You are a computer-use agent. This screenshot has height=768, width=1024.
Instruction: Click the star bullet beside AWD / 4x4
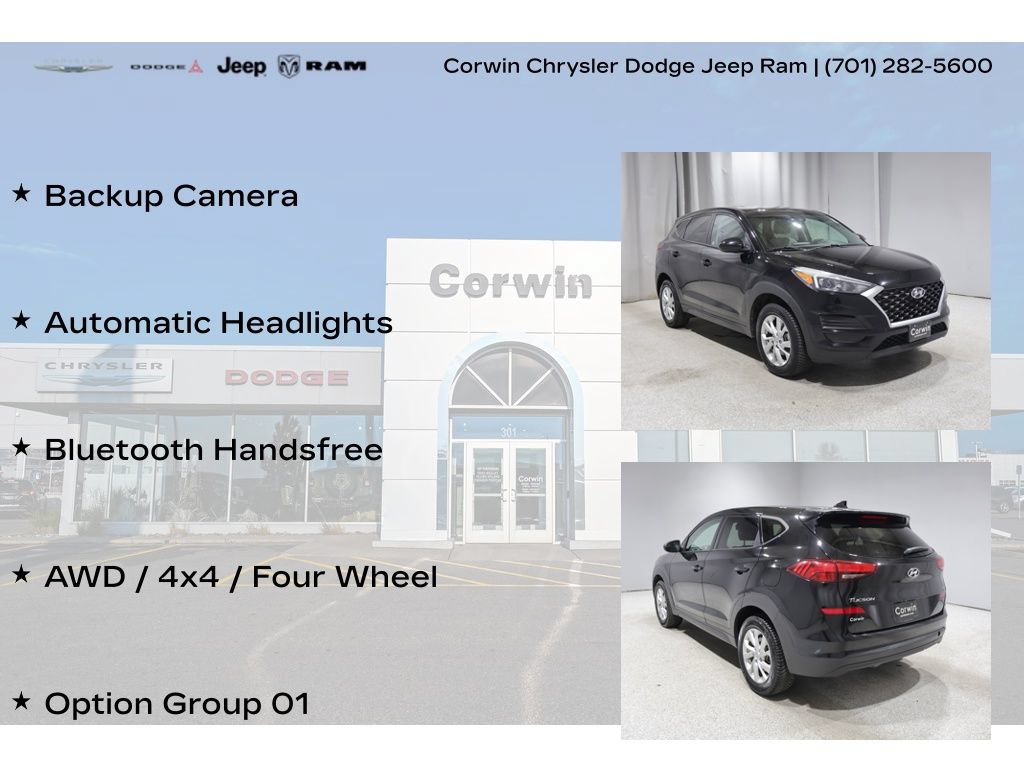coord(21,574)
